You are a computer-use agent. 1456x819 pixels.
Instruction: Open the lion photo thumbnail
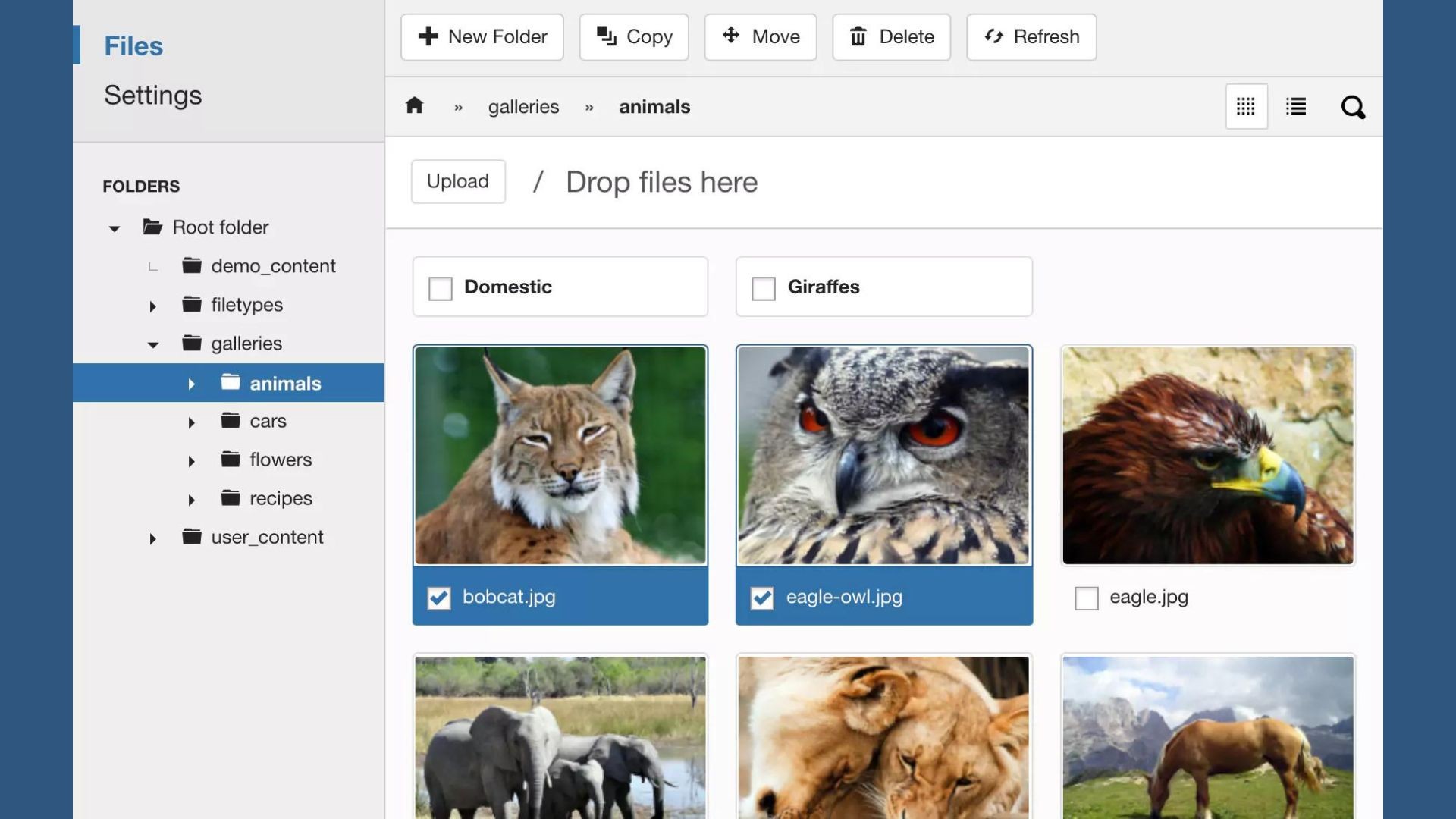[883, 737]
